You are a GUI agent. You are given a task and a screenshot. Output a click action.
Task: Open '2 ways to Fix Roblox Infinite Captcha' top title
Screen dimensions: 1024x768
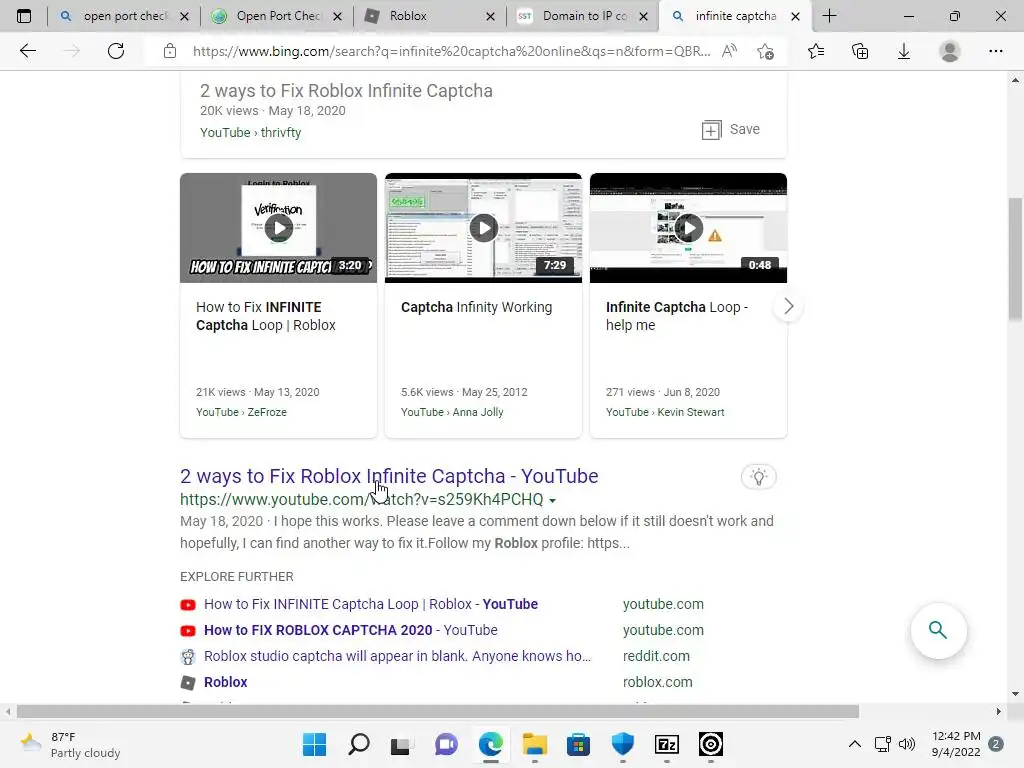[x=346, y=91]
